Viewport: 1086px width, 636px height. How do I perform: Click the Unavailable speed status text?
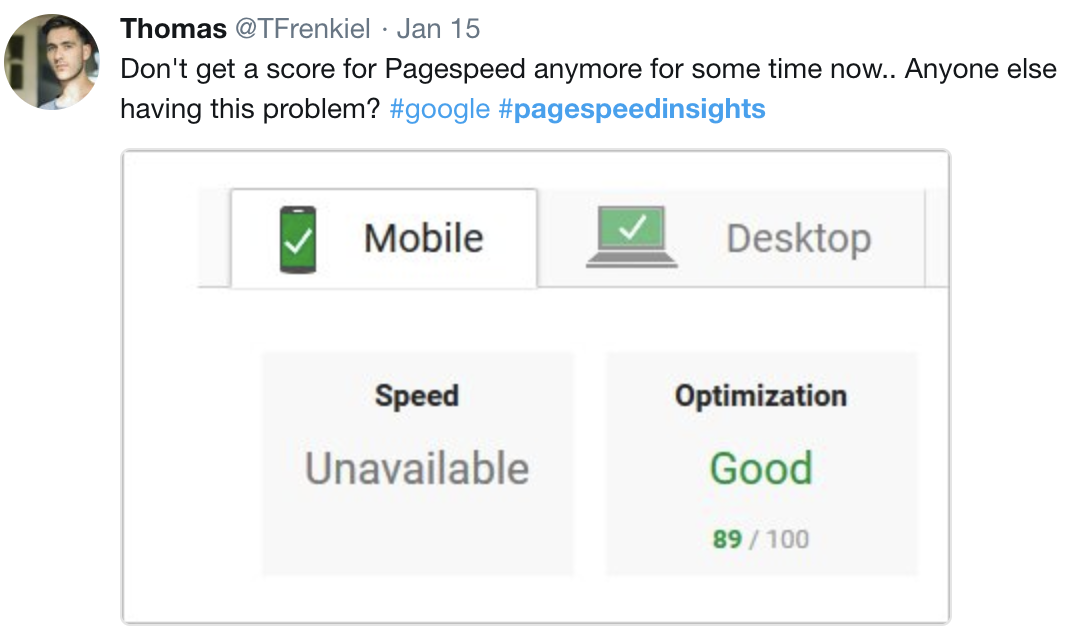pyautogui.click(x=417, y=468)
